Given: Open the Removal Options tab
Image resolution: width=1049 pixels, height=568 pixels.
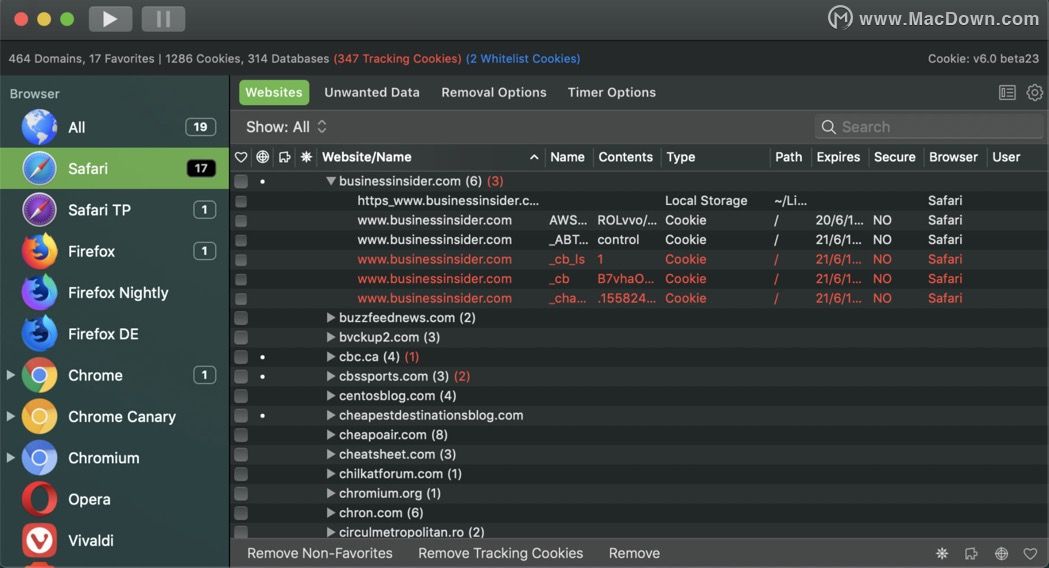Looking at the screenshot, I should [x=494, y=92].
